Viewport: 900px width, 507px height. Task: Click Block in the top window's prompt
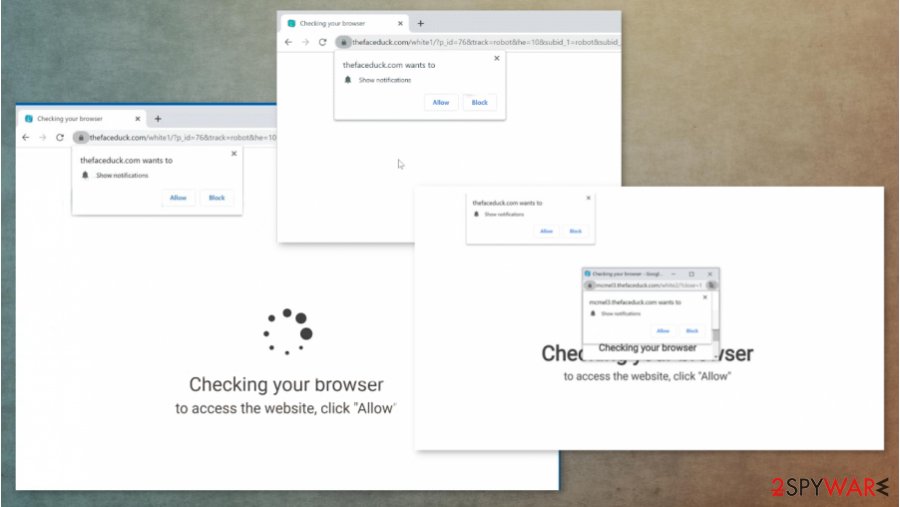tap(480, 102)
